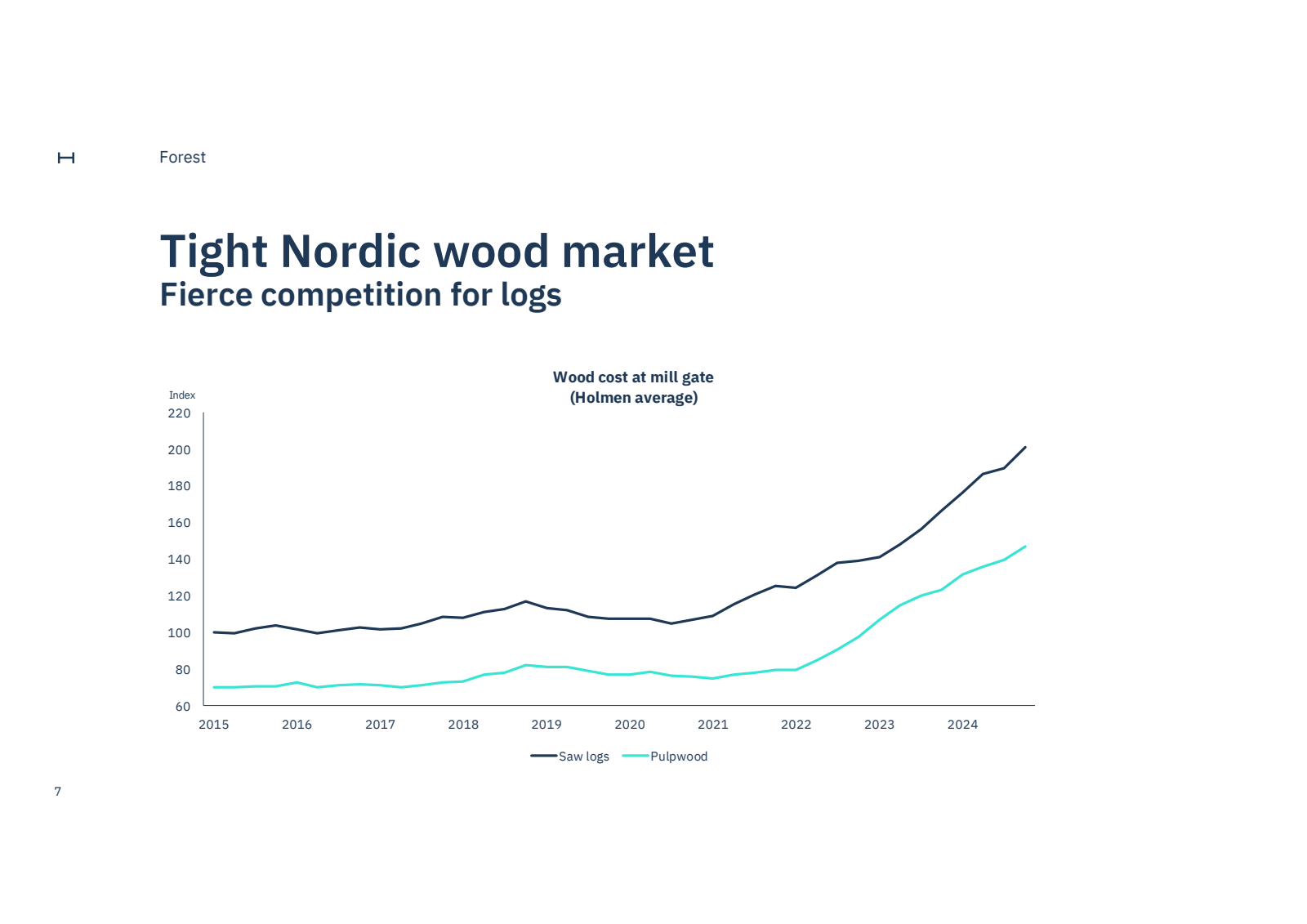Click the 180 y-axis value

pos(179,486)
